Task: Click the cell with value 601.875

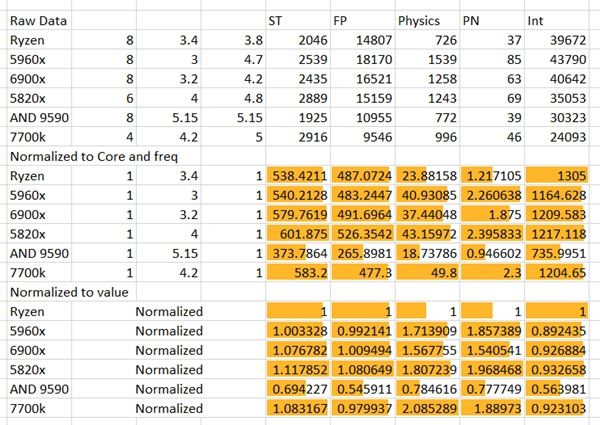Action: [x=298, y=234]
